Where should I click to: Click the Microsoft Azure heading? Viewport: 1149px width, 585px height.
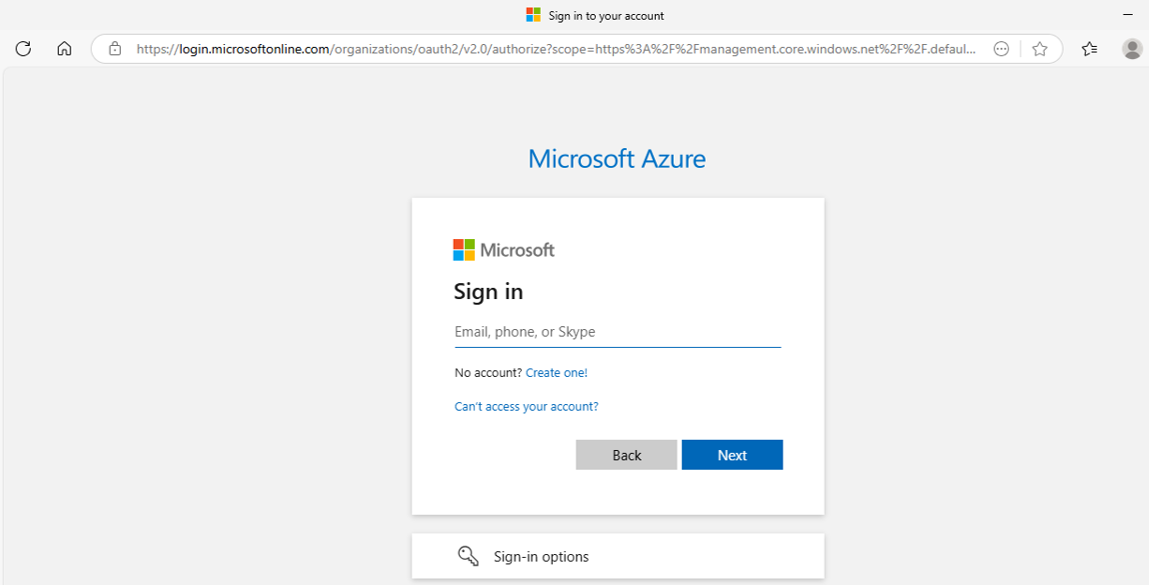616,158
